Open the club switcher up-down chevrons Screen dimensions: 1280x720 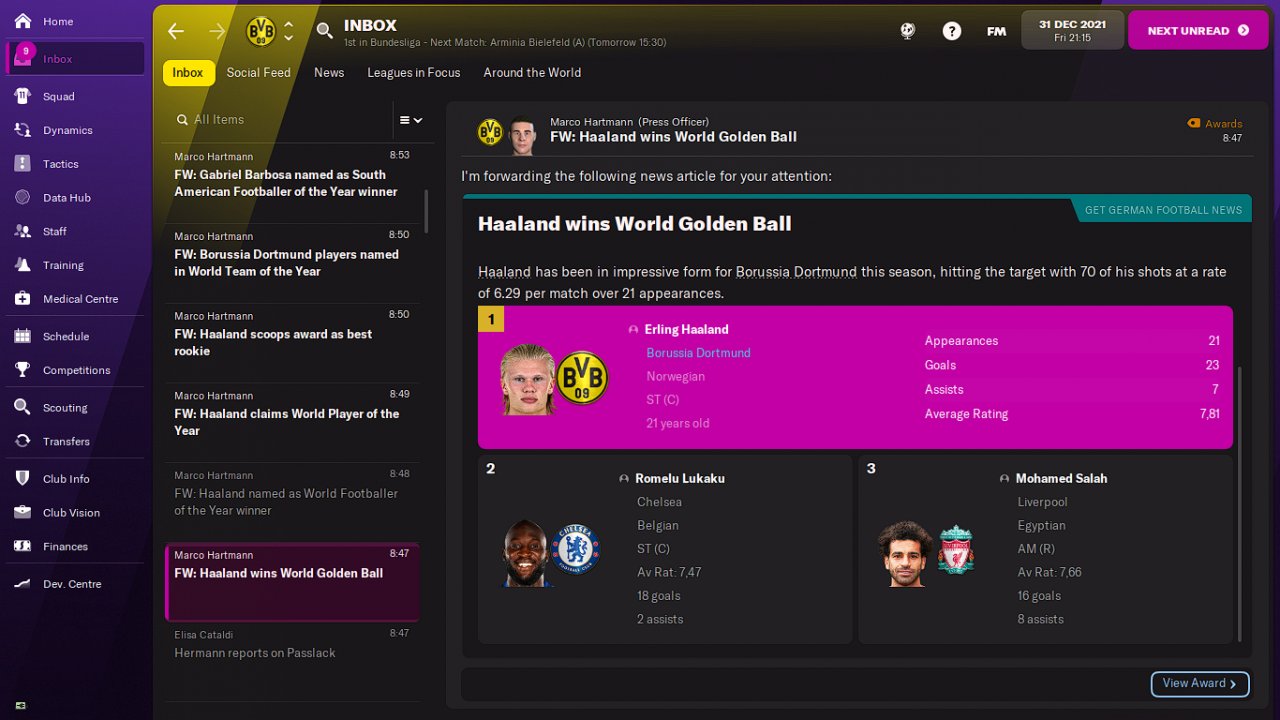(289, 31)
